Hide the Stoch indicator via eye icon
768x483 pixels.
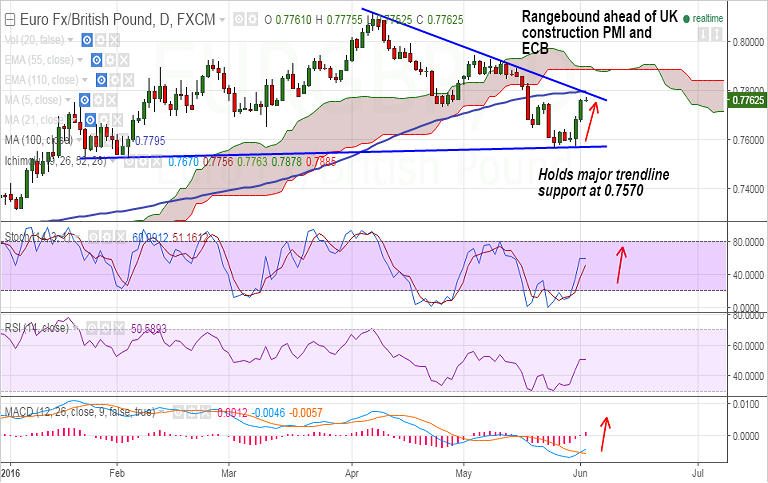[93, 238]
